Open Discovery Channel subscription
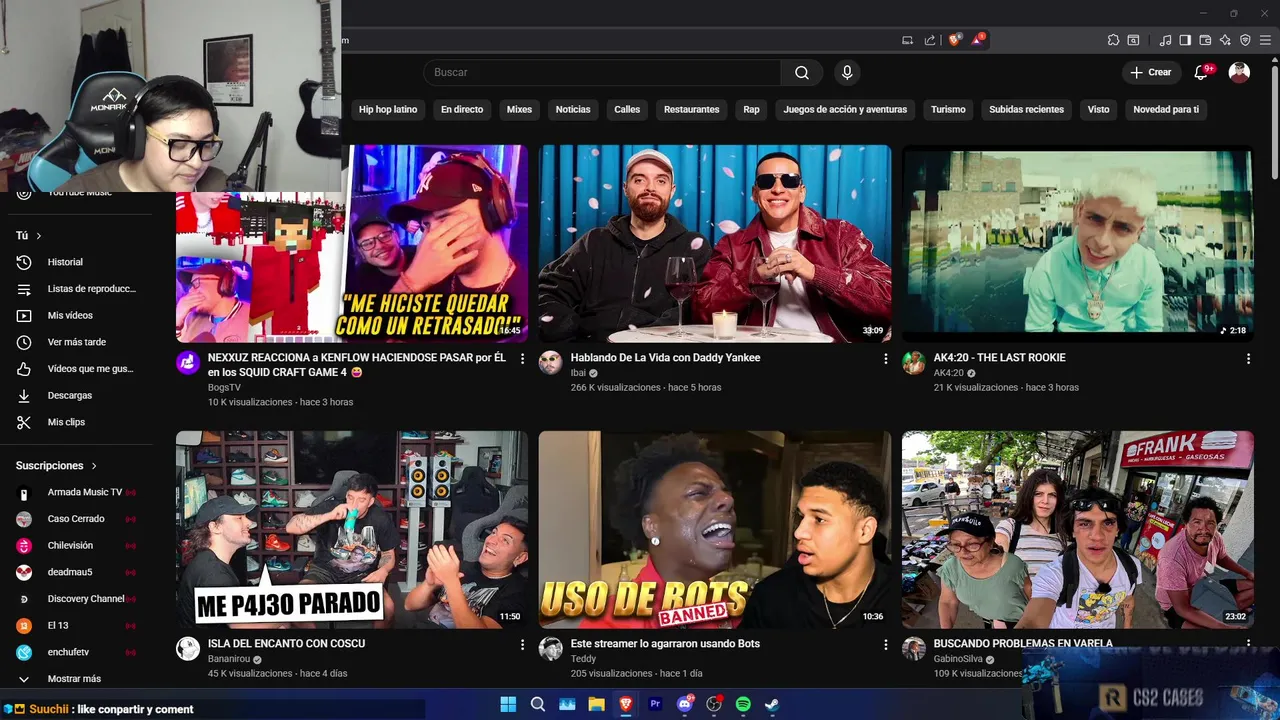1280x720 pixels. coord(78,599)
